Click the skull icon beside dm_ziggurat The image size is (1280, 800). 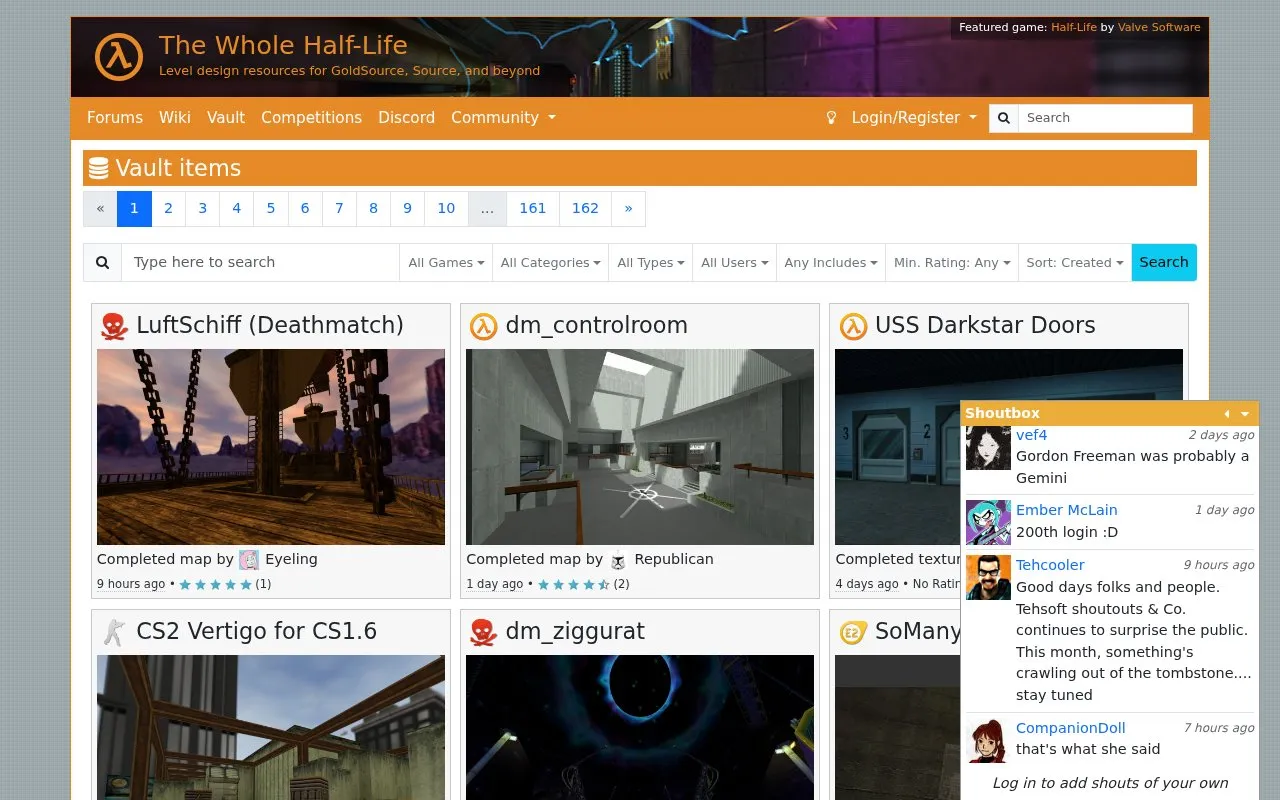pos(484,632)
